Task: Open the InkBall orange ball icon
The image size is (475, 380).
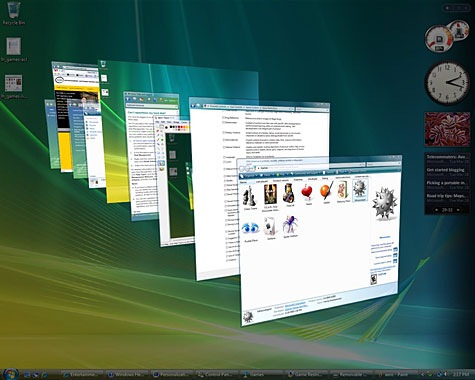Action: [326, 191]
